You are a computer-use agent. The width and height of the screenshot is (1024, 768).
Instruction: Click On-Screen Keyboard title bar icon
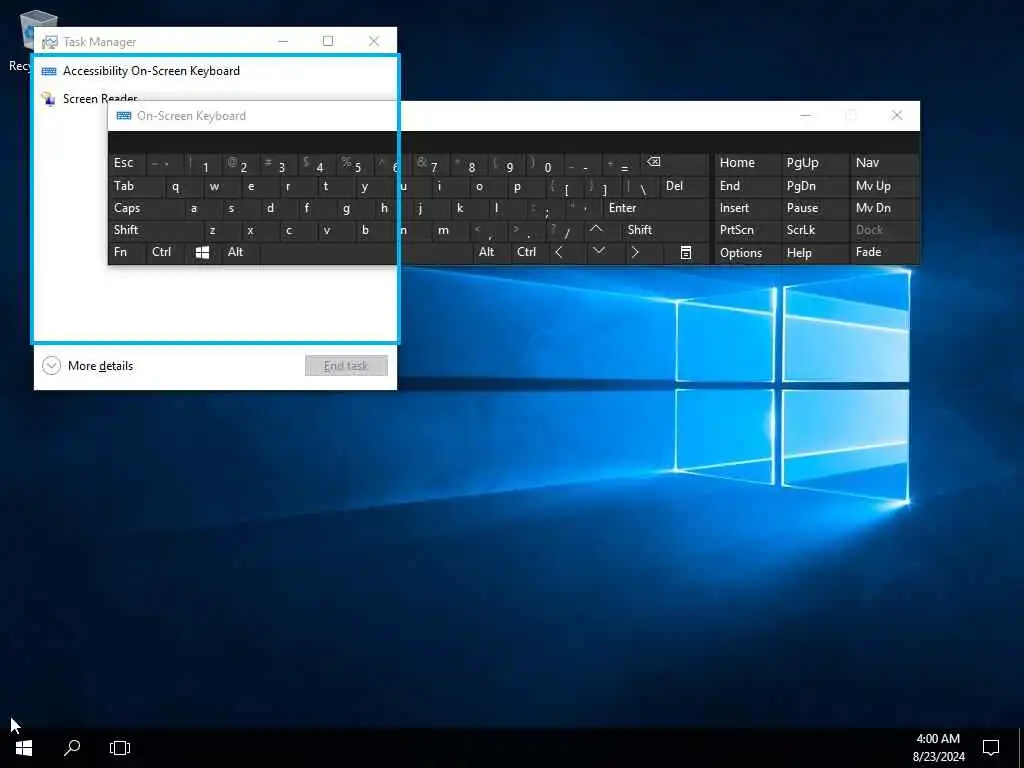(x=124, y=116)
